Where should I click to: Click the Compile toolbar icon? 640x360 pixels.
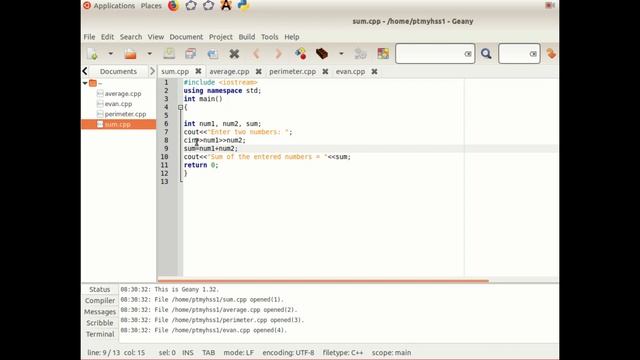click(x=300, y=53)
